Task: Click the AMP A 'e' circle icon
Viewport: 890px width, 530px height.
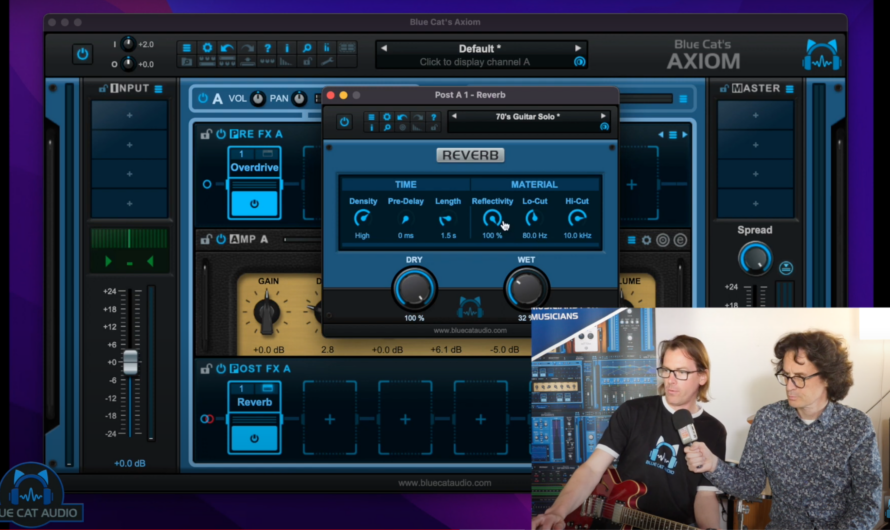Action: [x=681, y=241]
